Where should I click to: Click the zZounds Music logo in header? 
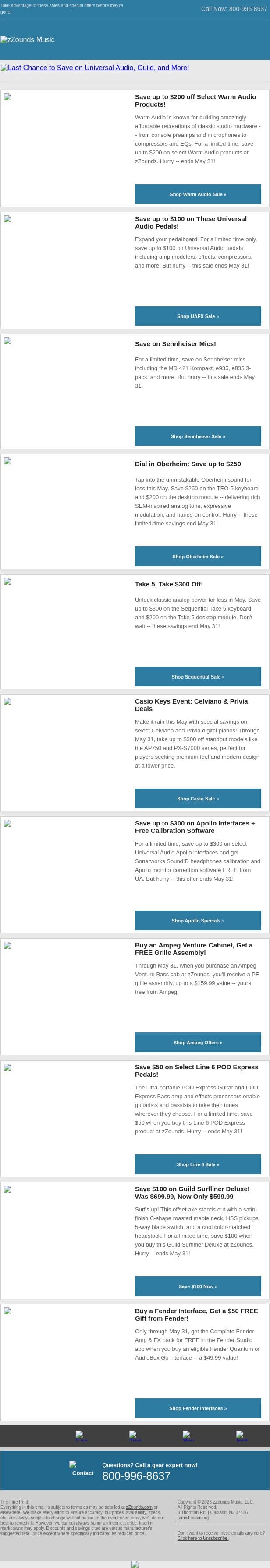pos(27,39)
